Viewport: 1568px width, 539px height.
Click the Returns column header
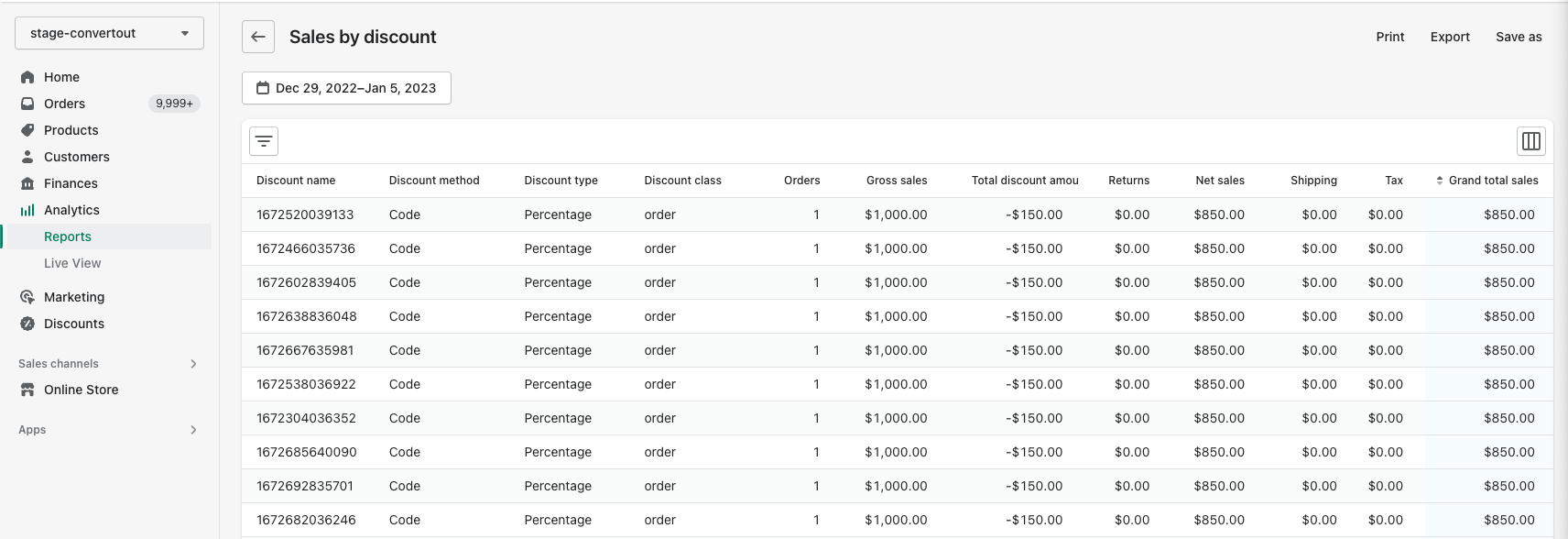pos(1128,181)
